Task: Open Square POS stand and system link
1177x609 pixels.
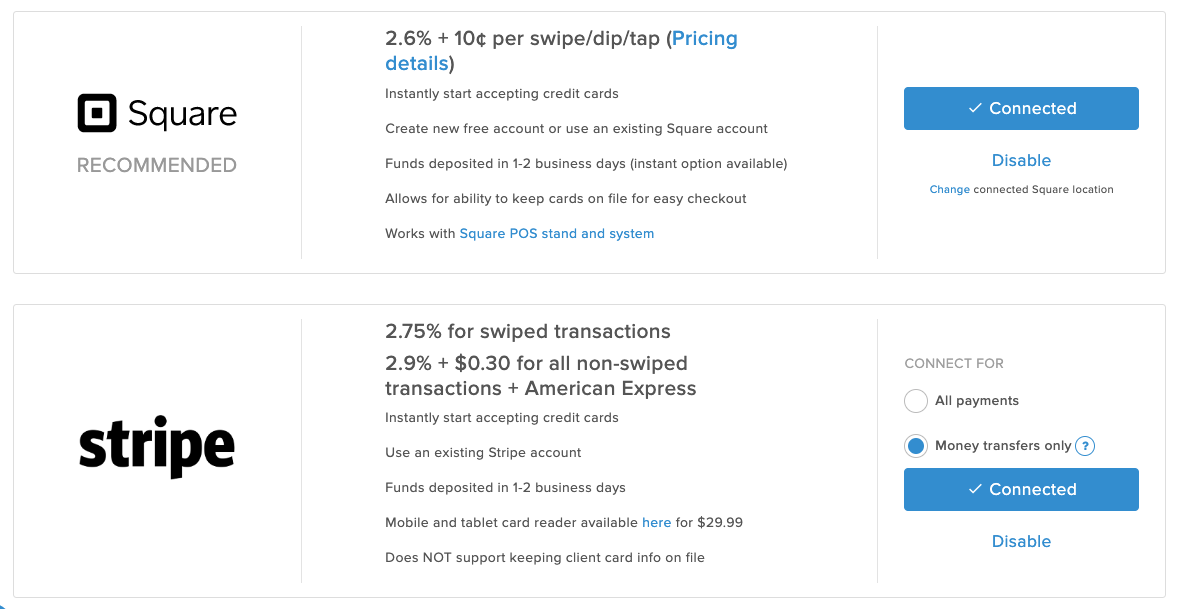Action: (556, 234)
